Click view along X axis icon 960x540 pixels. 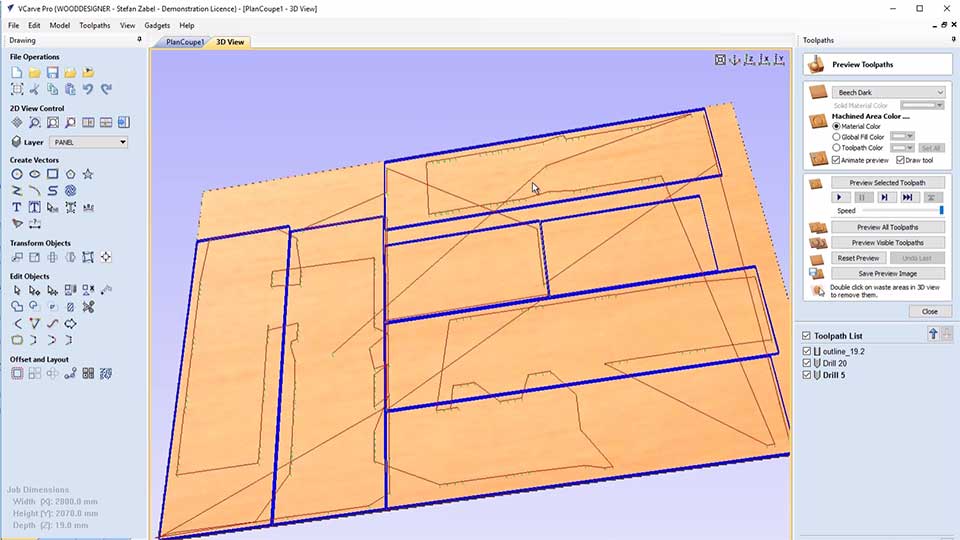pos(764,59)
